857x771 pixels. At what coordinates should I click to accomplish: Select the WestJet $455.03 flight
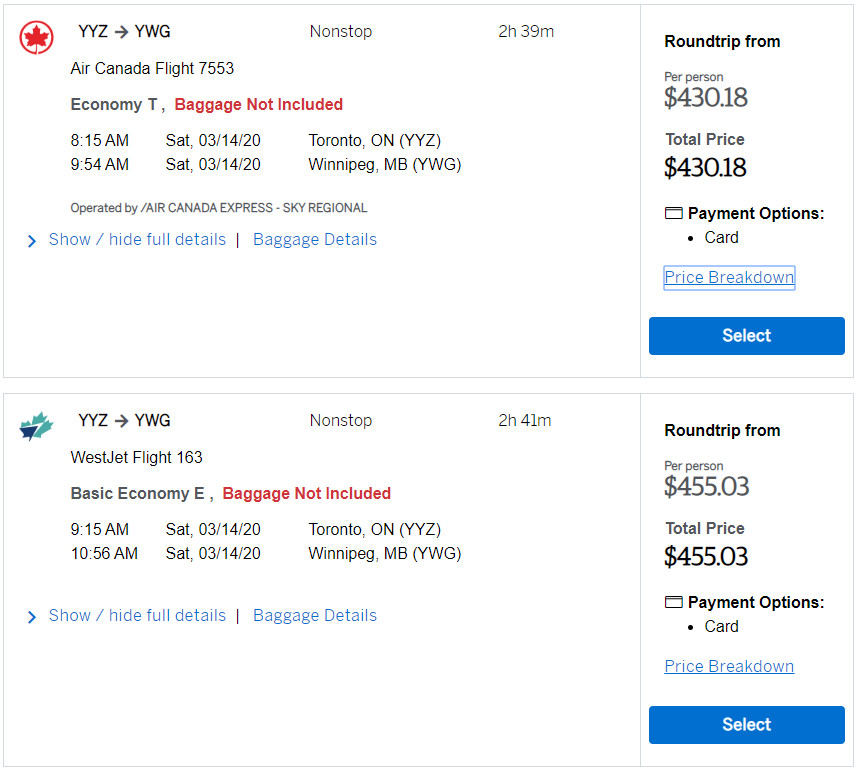click(746, 725)
